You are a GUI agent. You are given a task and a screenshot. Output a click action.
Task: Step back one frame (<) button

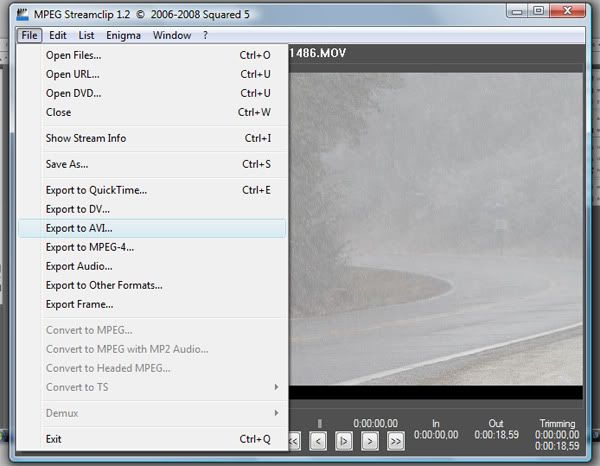318,441
